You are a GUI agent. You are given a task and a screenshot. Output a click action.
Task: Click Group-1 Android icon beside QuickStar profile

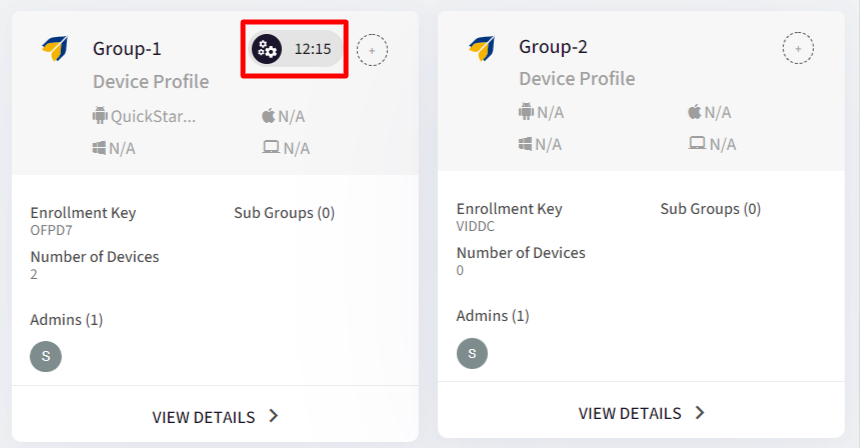(x=99, y=116)
